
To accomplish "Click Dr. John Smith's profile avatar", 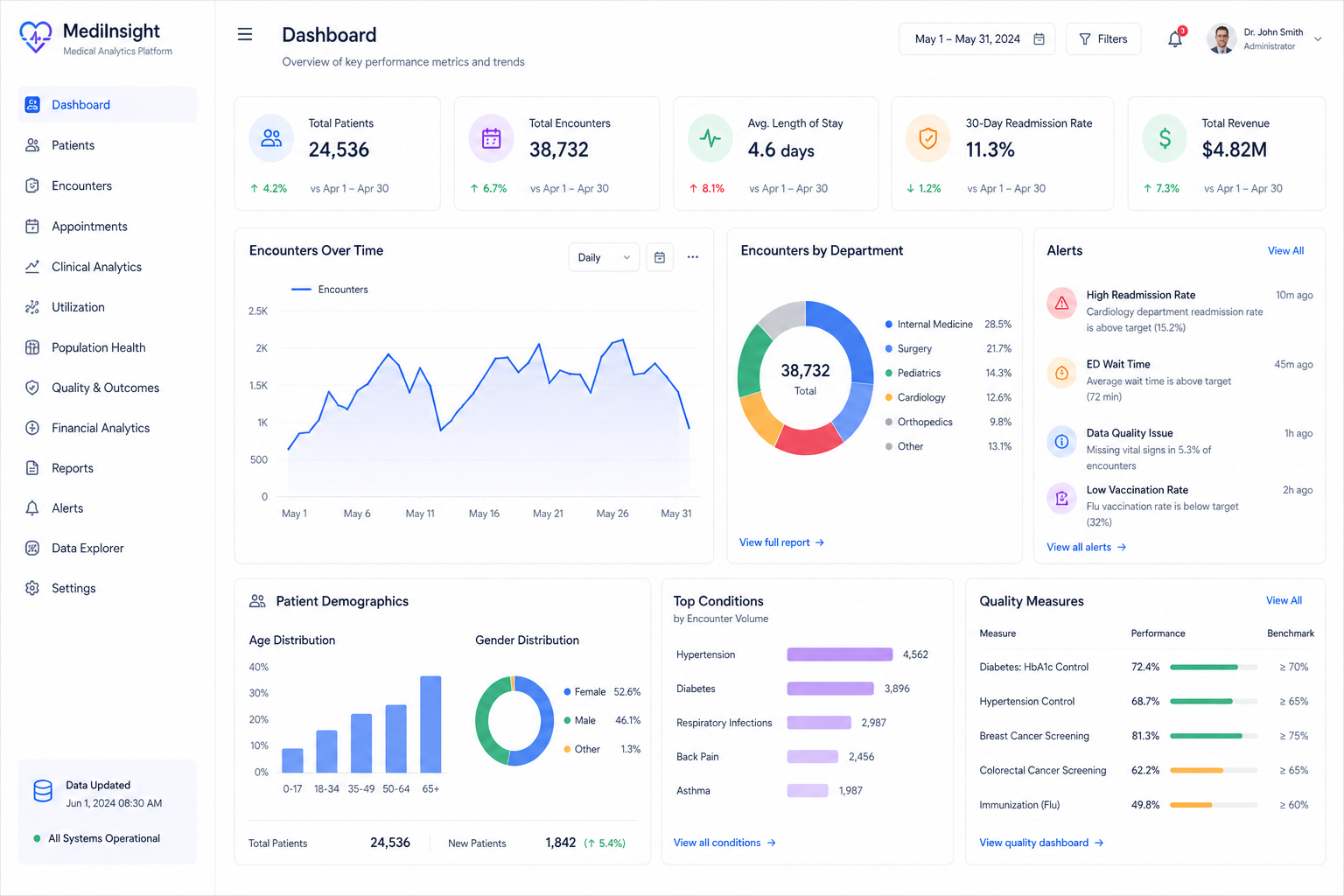I will point(1221,38).
